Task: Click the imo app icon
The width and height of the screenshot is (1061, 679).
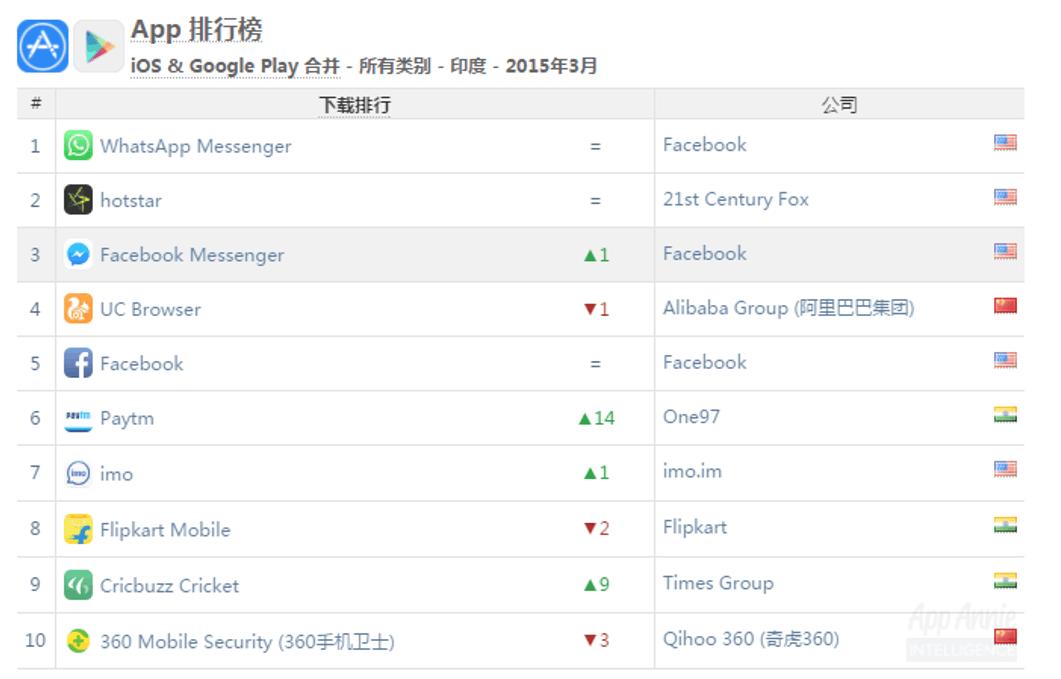Action: point(78,473)
